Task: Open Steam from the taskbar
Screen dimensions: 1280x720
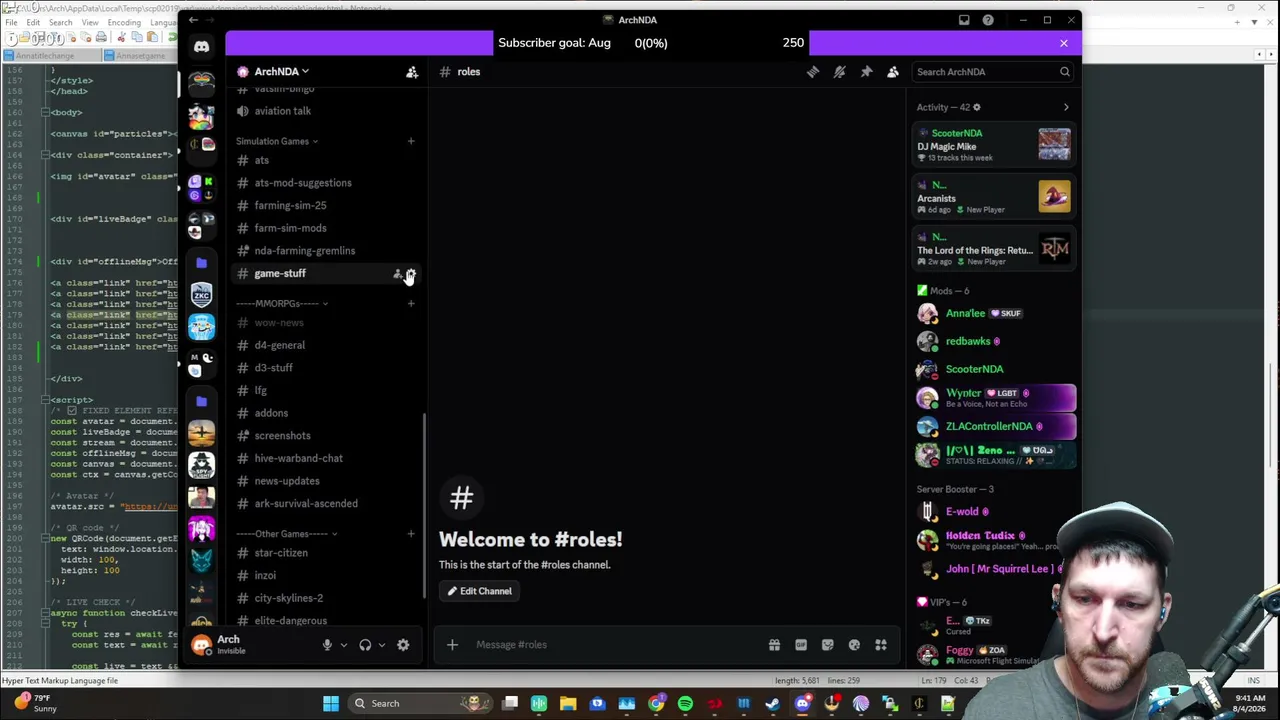Action: pyautogui.click(x=772, y=704)
